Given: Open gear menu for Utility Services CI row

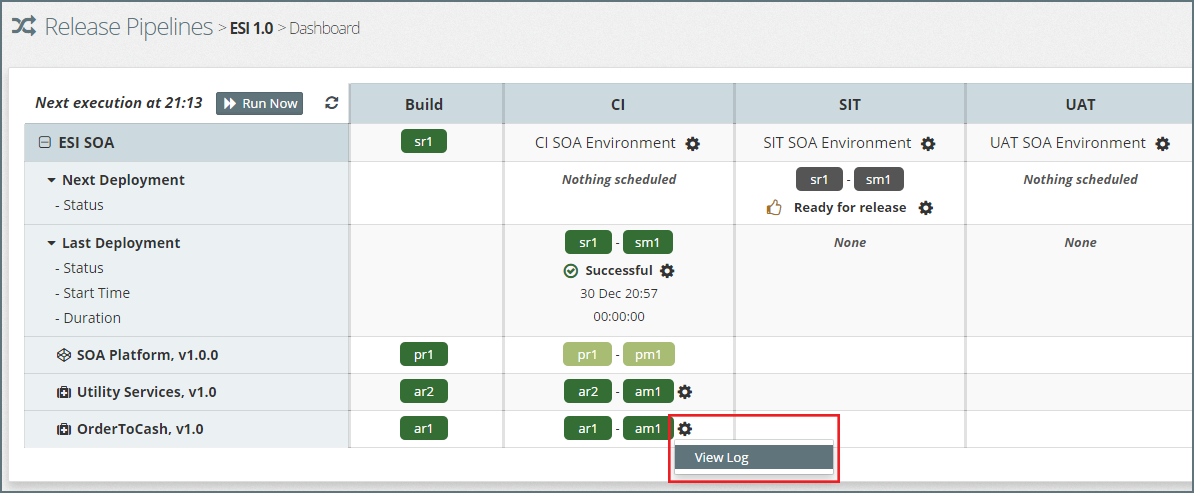Looking at the screenshot, I should tap(685, 392).
